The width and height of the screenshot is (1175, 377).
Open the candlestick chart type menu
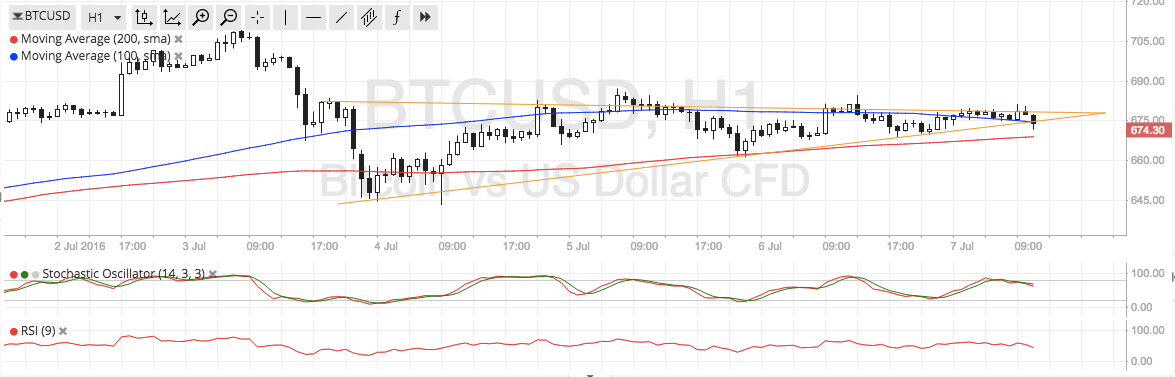coord(144,16)
